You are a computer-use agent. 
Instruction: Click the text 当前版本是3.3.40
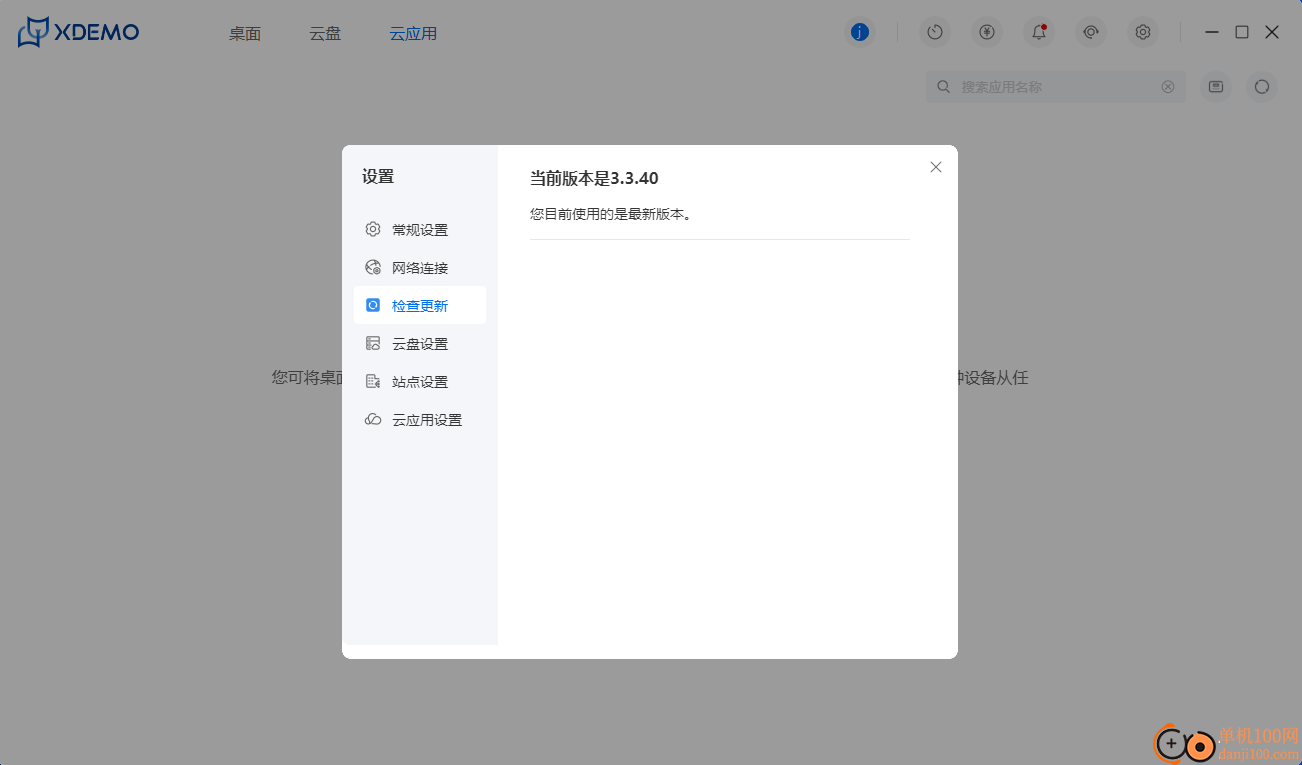[594, 178]
